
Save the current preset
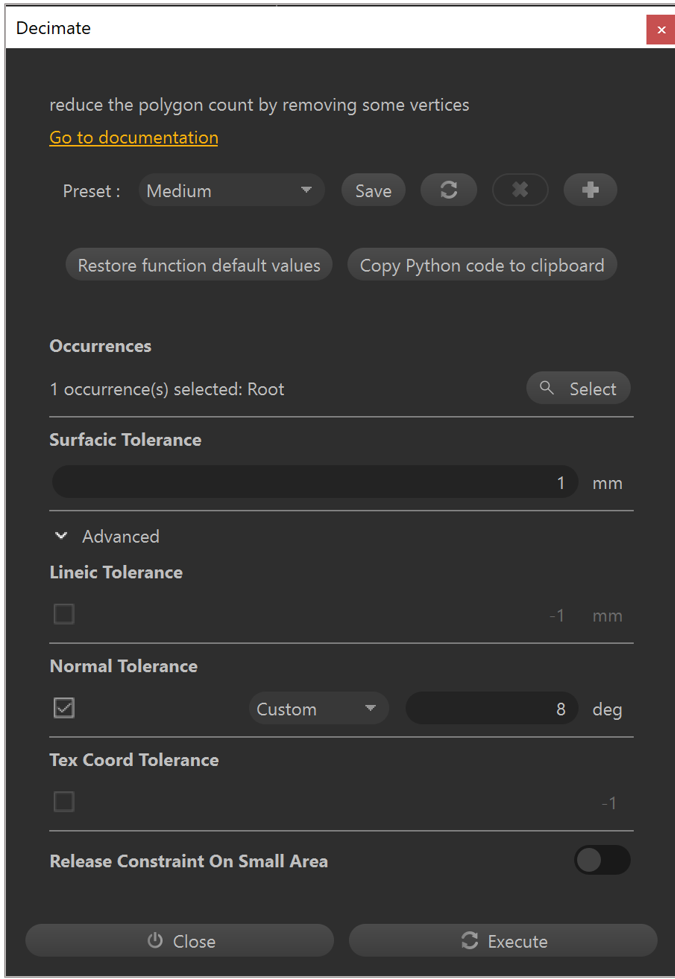(373, 191)
